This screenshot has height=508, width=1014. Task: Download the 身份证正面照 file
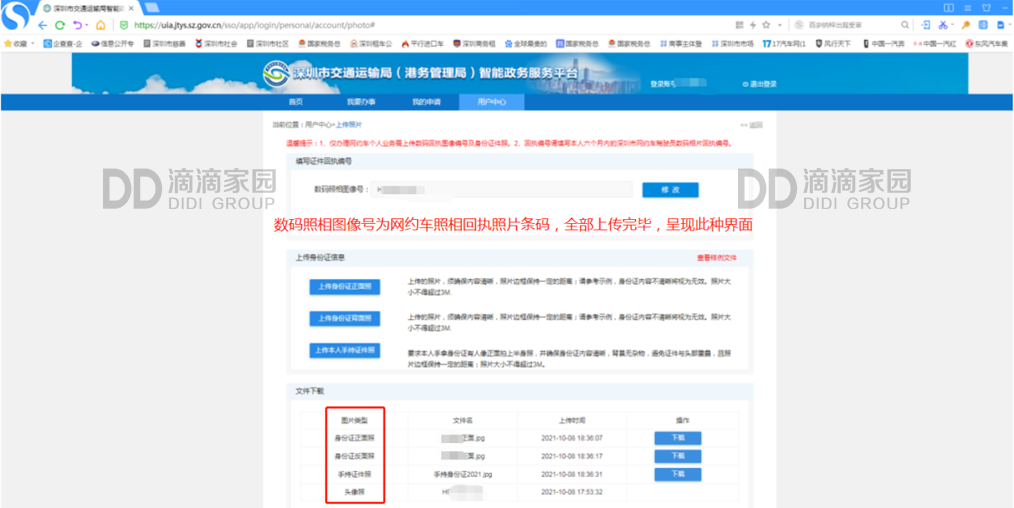pos(678,438)
